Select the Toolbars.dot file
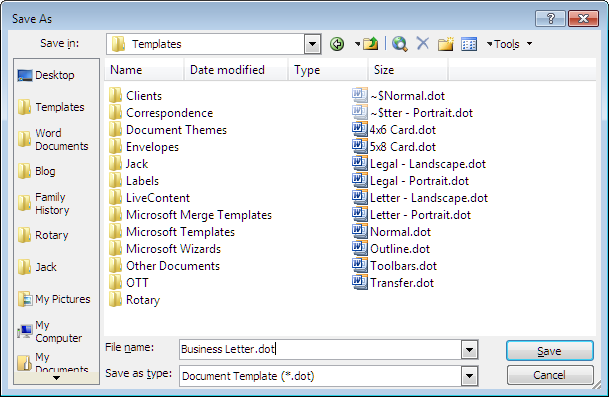The image size is (609, 397). (395, 266)
